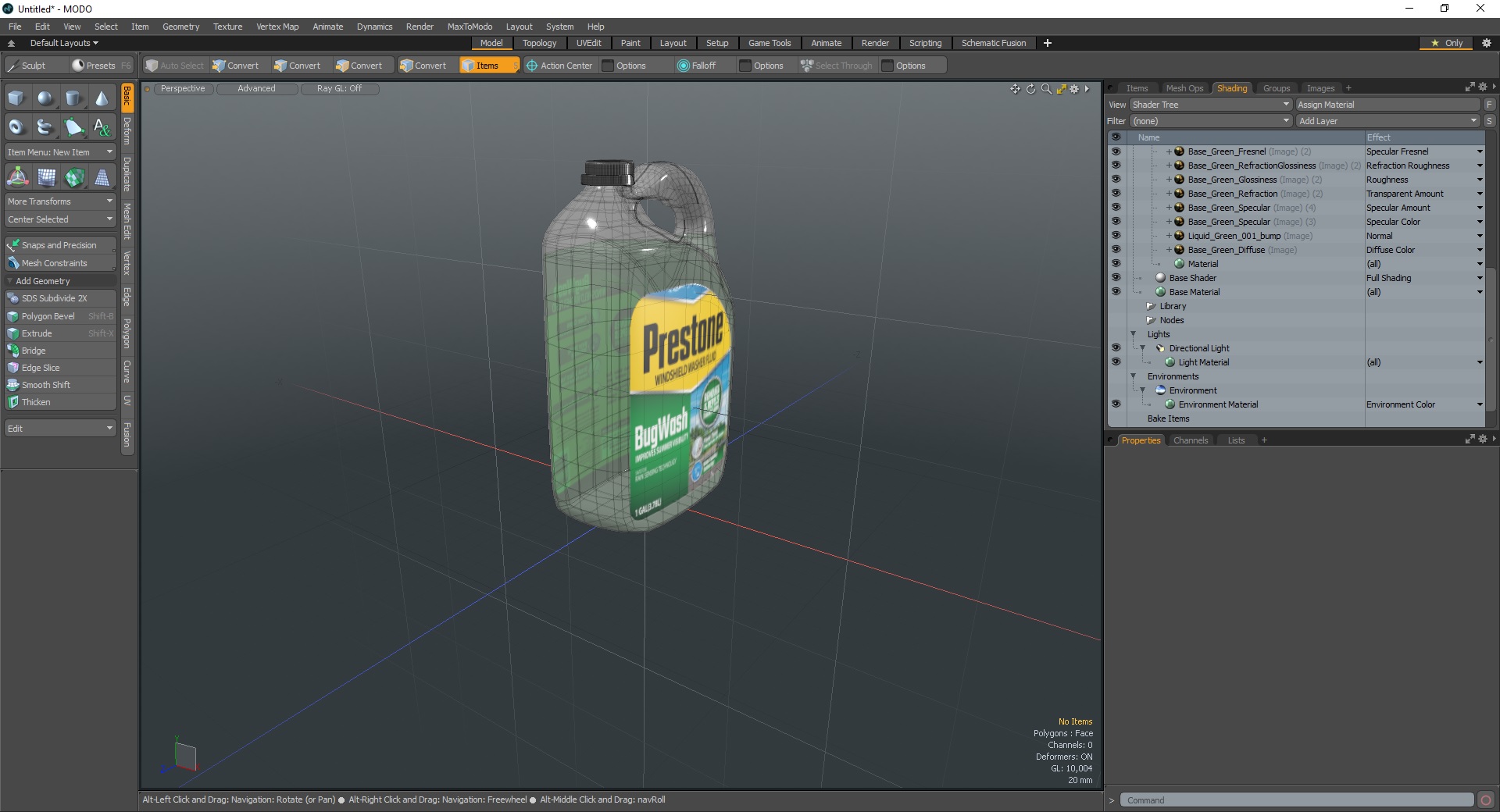
Task: Open the layout settings gear at top right
Action: click(x=1487, y=43)
